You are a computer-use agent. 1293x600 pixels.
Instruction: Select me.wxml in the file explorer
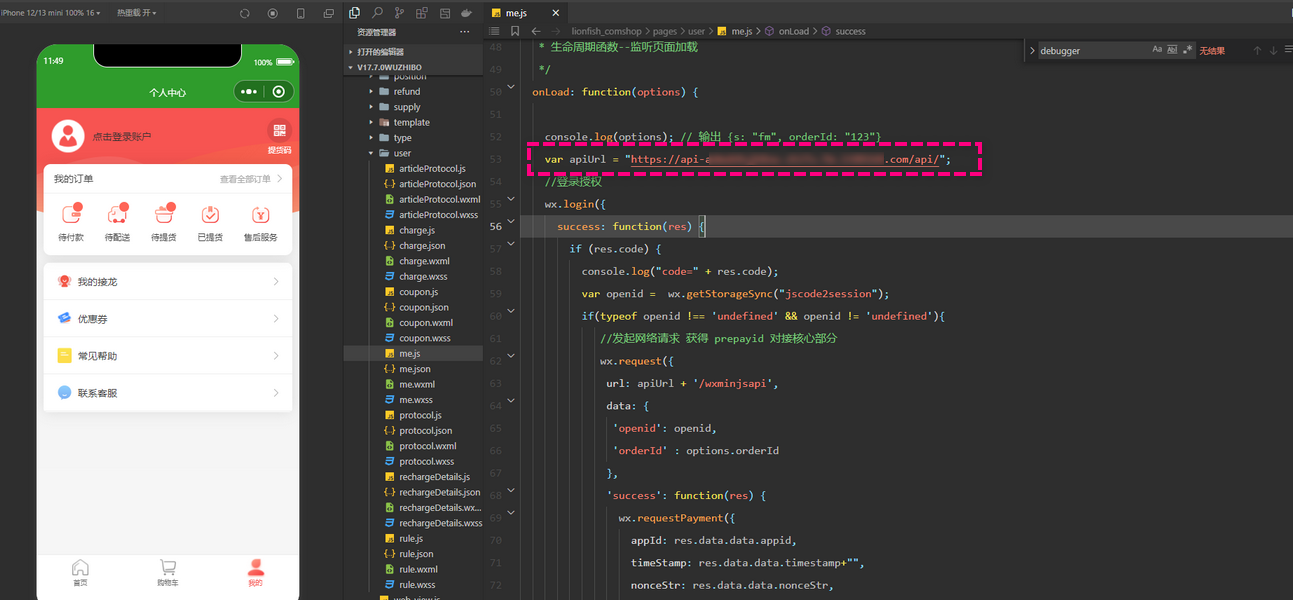[x=417, y=384]
